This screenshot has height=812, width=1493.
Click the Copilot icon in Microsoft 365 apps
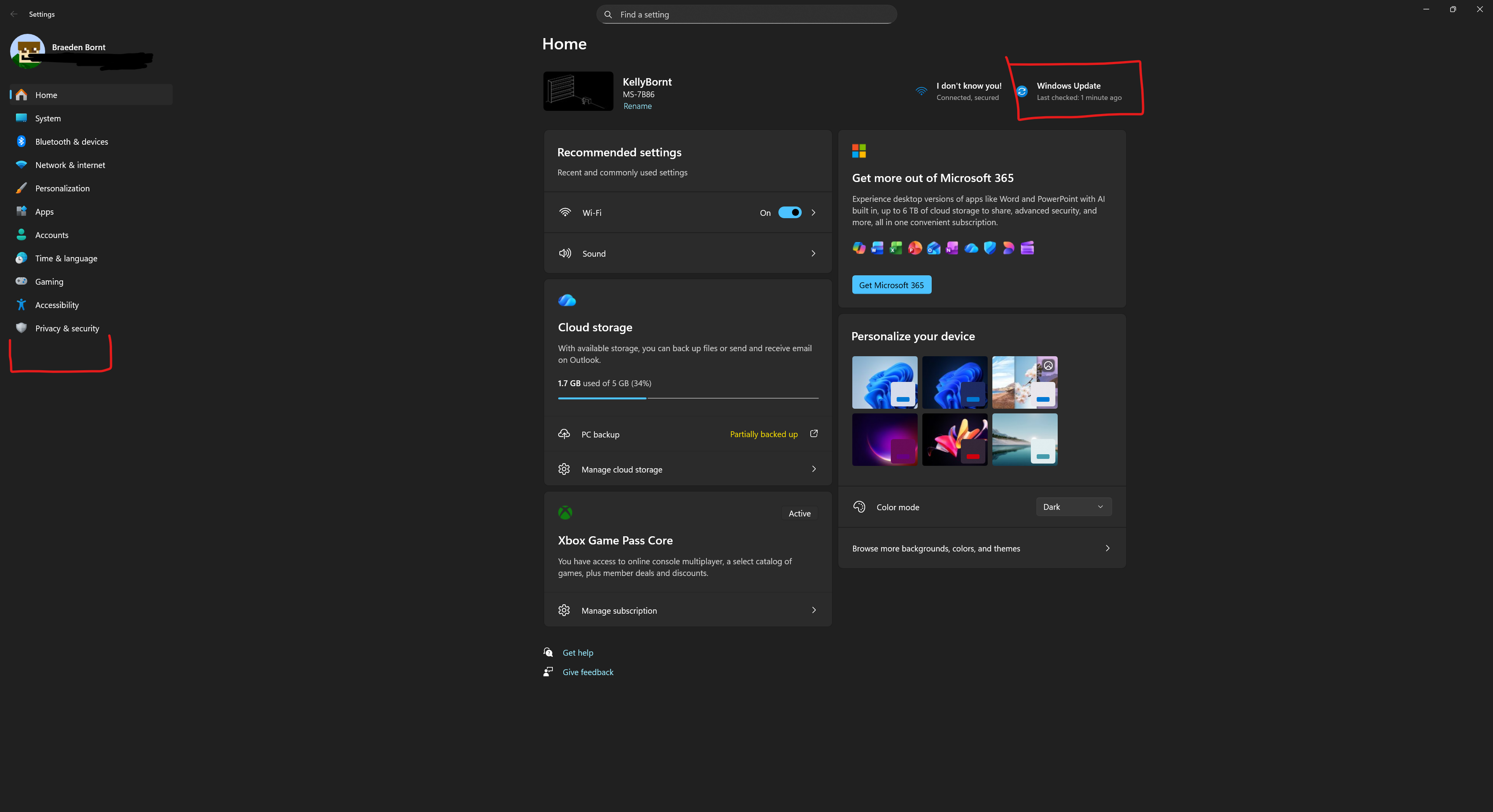pyautogui.click(x=859, y=248)
